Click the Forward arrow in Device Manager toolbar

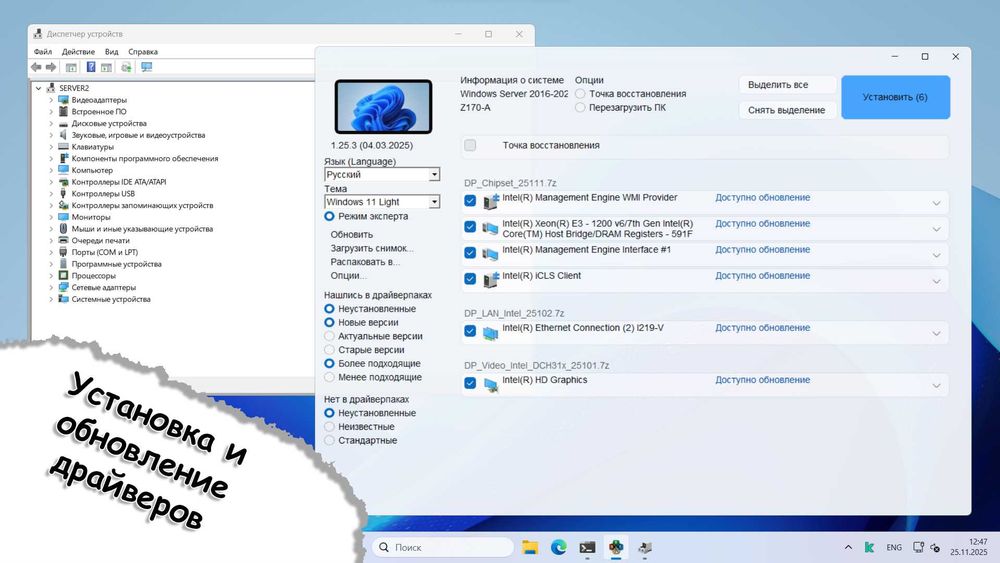click(51, 67)
